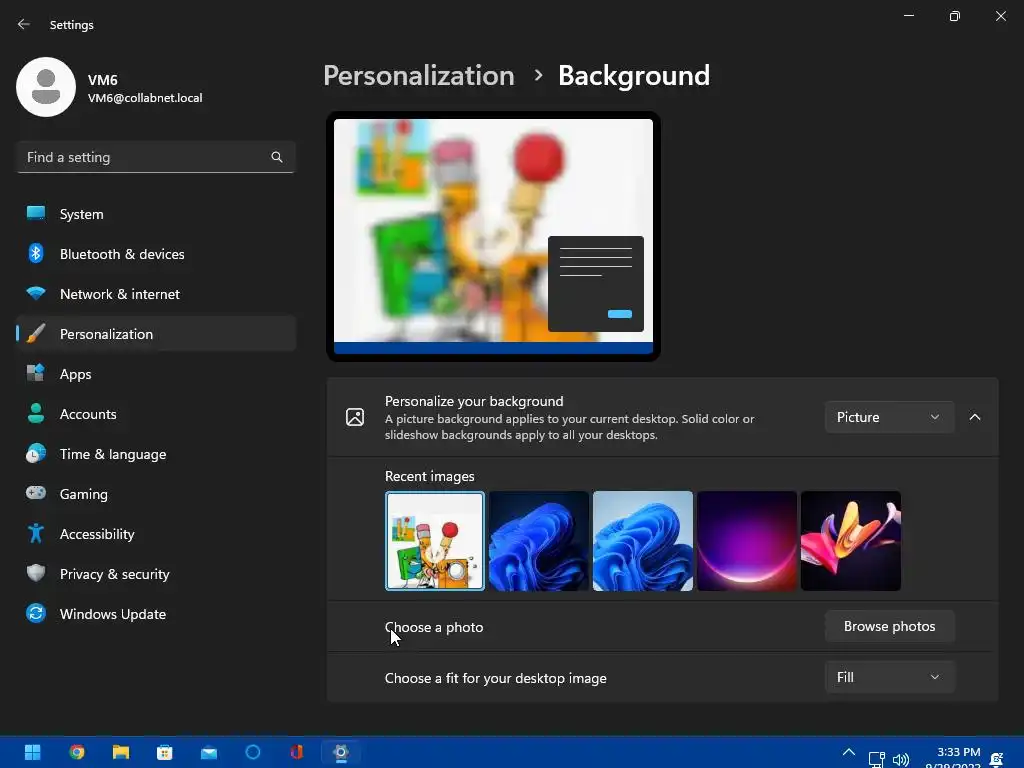Select the Apps settings category
This screenshot has height=768, width=1024.
click(156, 374)
